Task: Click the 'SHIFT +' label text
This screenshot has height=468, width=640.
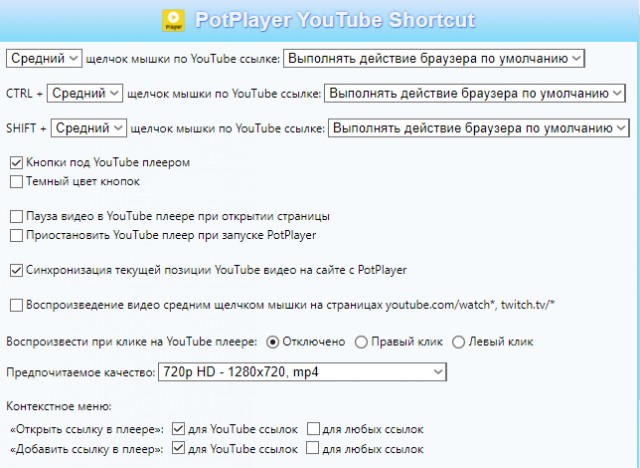Action: coord(26,129)
